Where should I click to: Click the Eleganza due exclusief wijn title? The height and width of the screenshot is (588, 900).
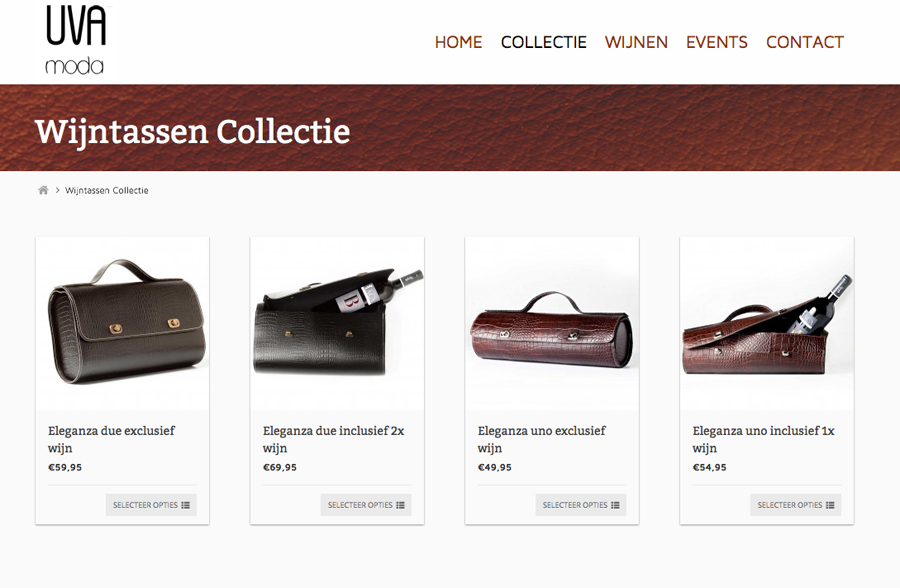point(111,439)
